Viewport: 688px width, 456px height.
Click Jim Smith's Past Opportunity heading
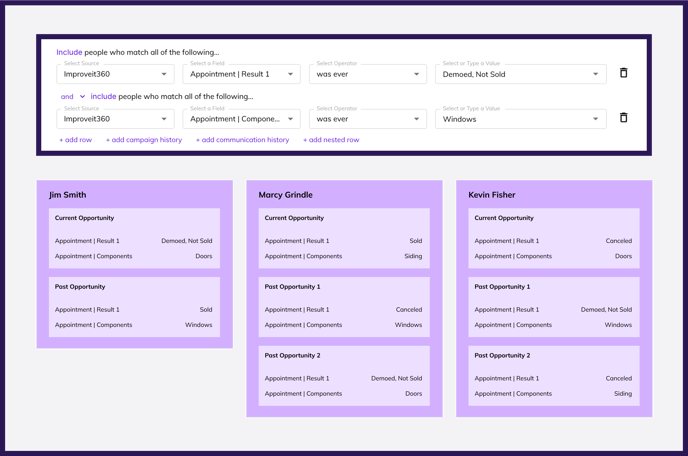tap(80, 287)
